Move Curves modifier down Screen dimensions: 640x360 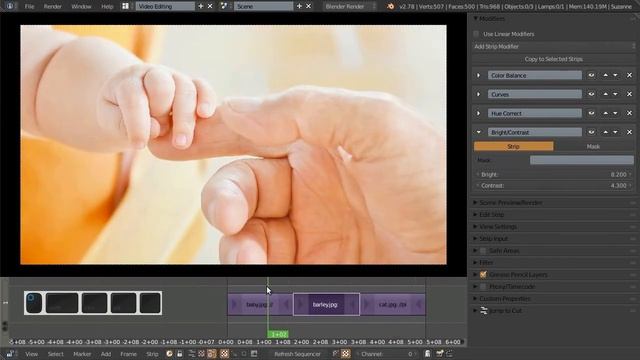point(615,94)
